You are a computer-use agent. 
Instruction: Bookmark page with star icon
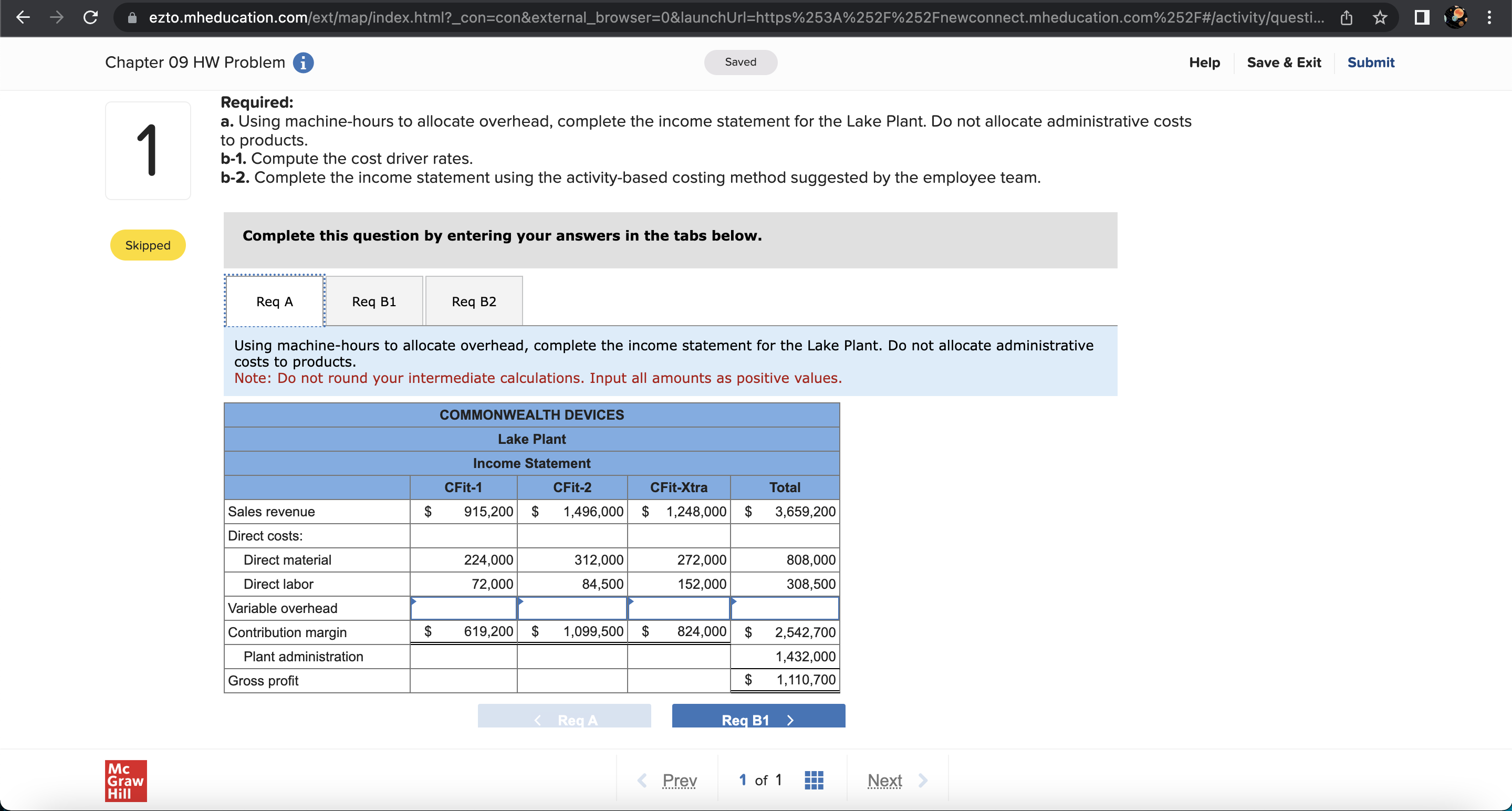pos(1380,18)
